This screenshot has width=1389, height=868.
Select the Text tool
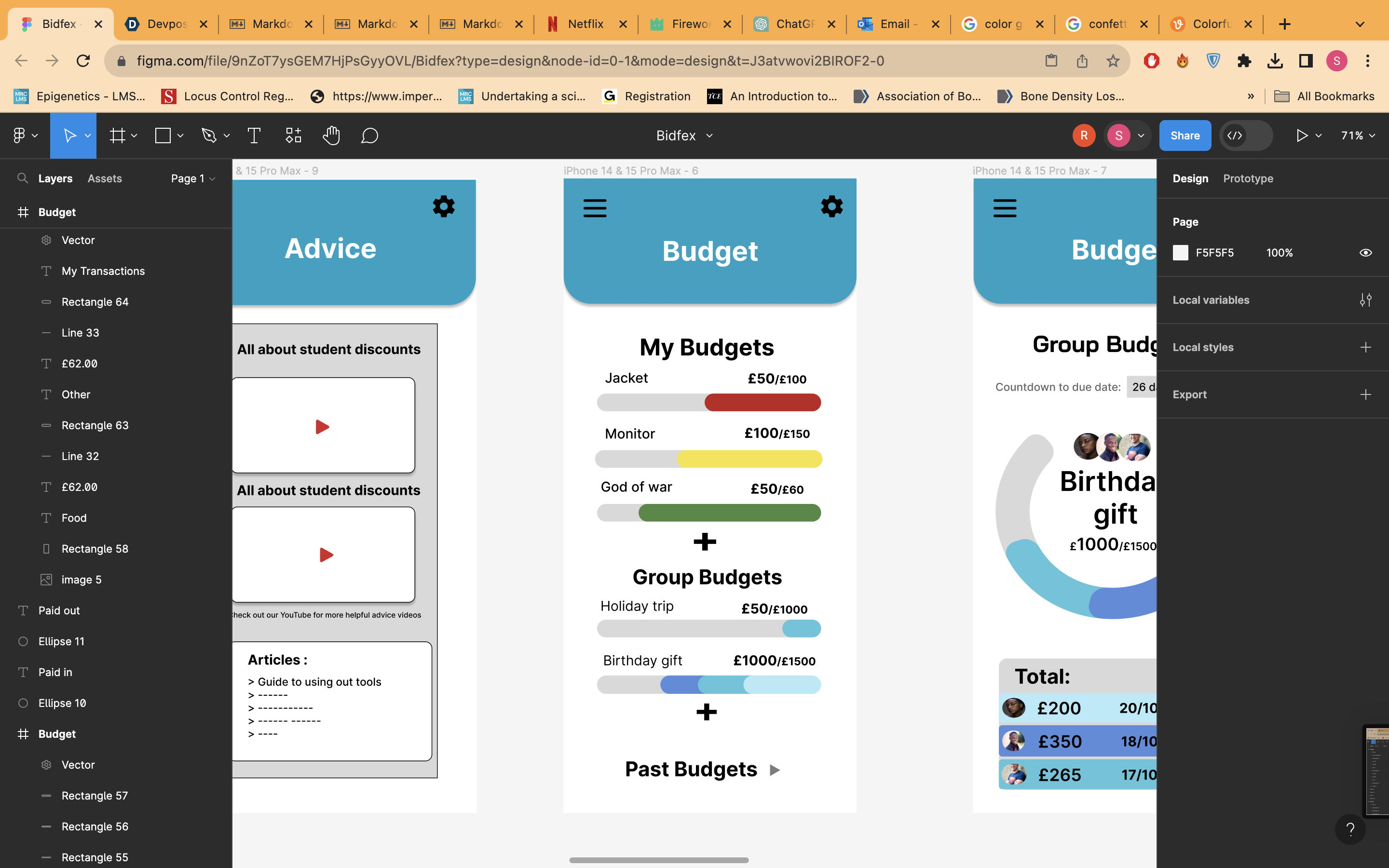[254, 136]
